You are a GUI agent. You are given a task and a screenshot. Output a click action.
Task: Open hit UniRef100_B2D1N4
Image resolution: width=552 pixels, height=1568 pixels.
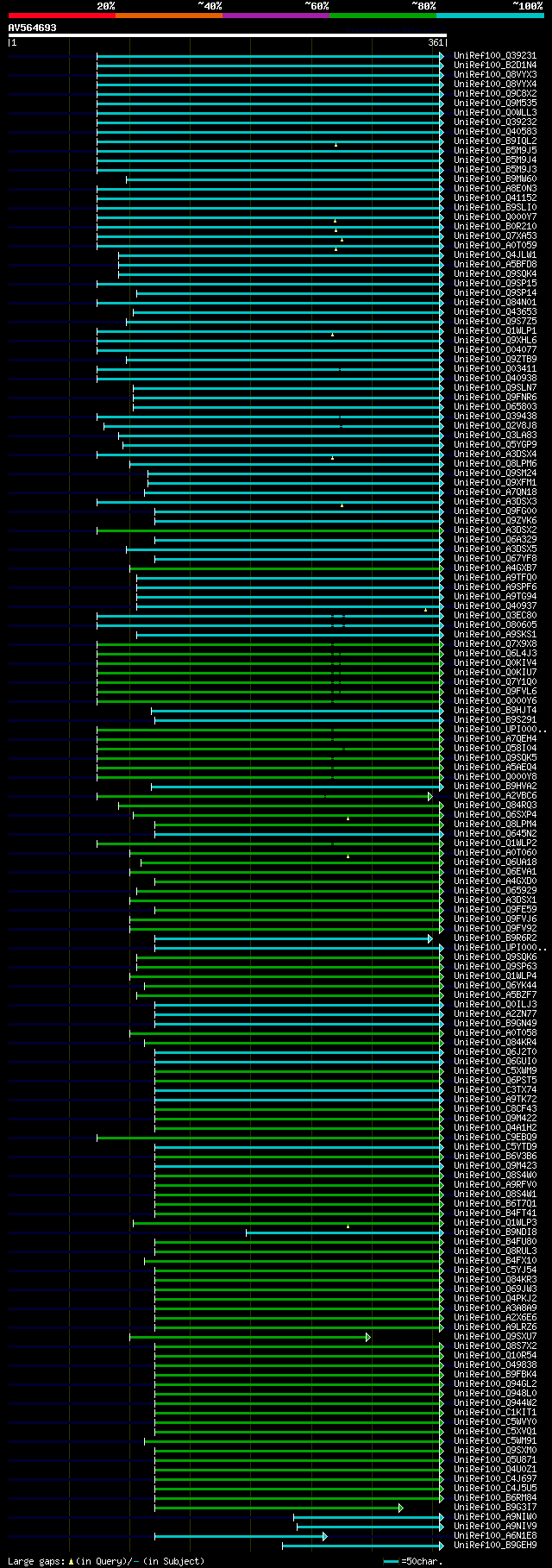pyautogui.click(x=495, y=66)
